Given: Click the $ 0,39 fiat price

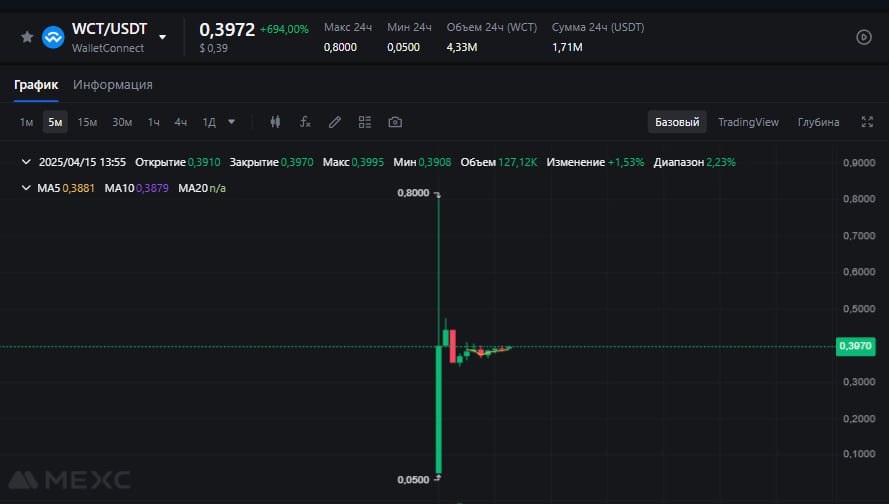Looking at the screenshot, I should pyautogui.click(x=213, y=49).
